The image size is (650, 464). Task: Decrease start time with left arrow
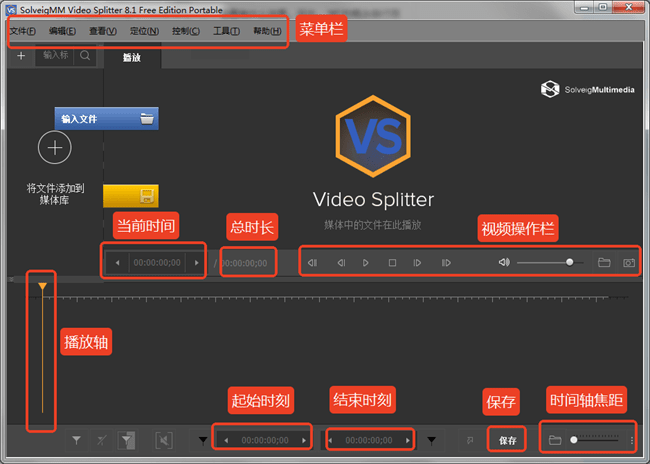pos(226,440)
